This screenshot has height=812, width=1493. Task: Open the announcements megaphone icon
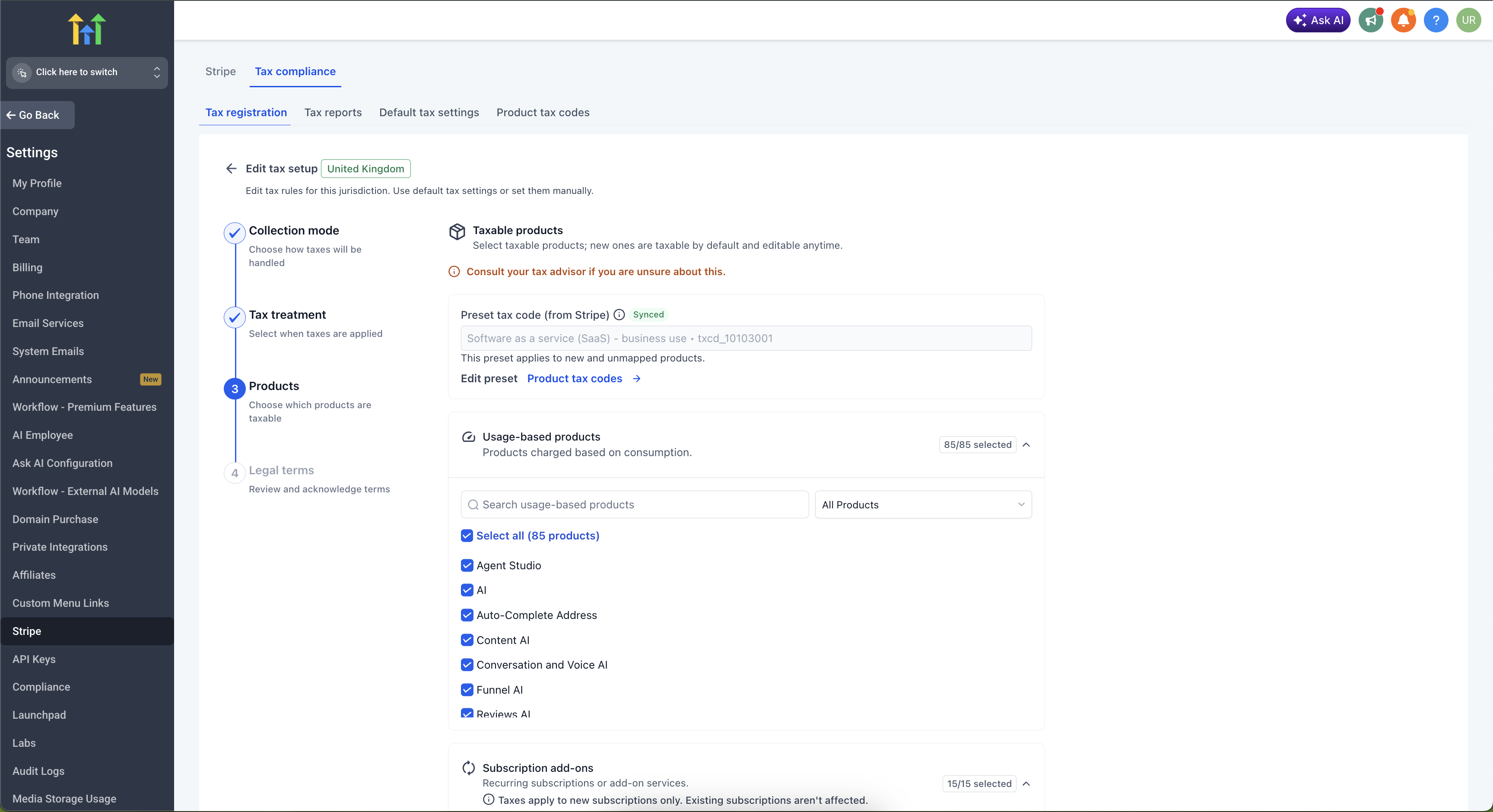[x=1371, y=20]
